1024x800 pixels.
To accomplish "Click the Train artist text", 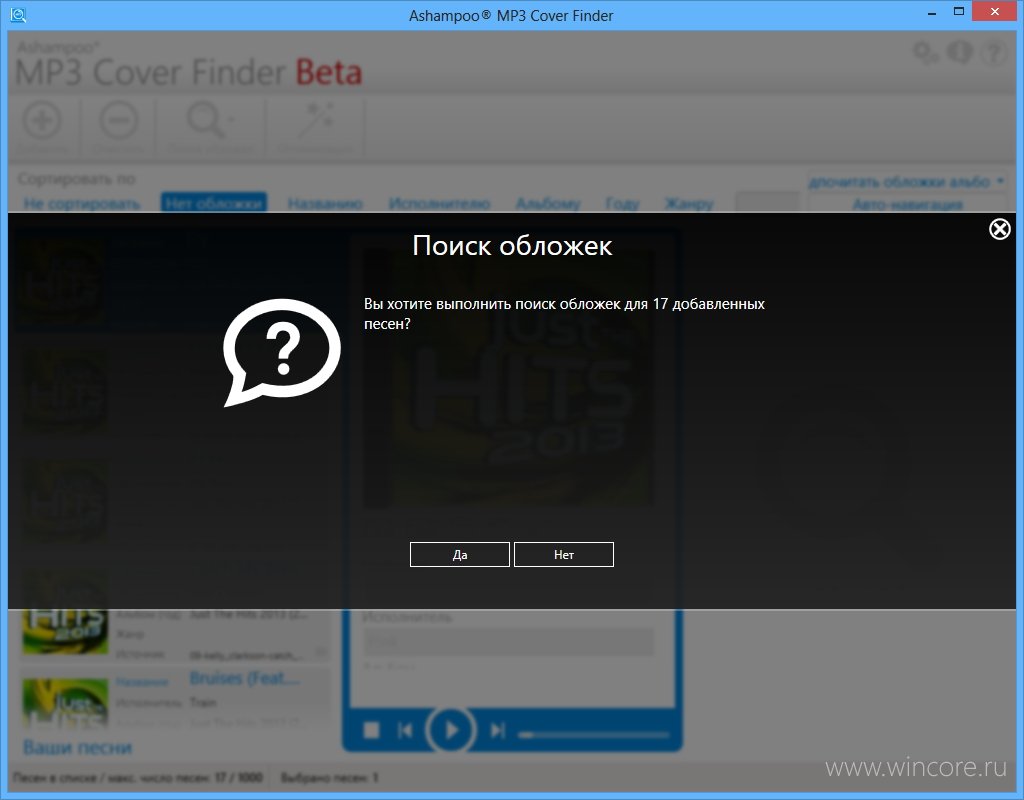I will 203,703.
